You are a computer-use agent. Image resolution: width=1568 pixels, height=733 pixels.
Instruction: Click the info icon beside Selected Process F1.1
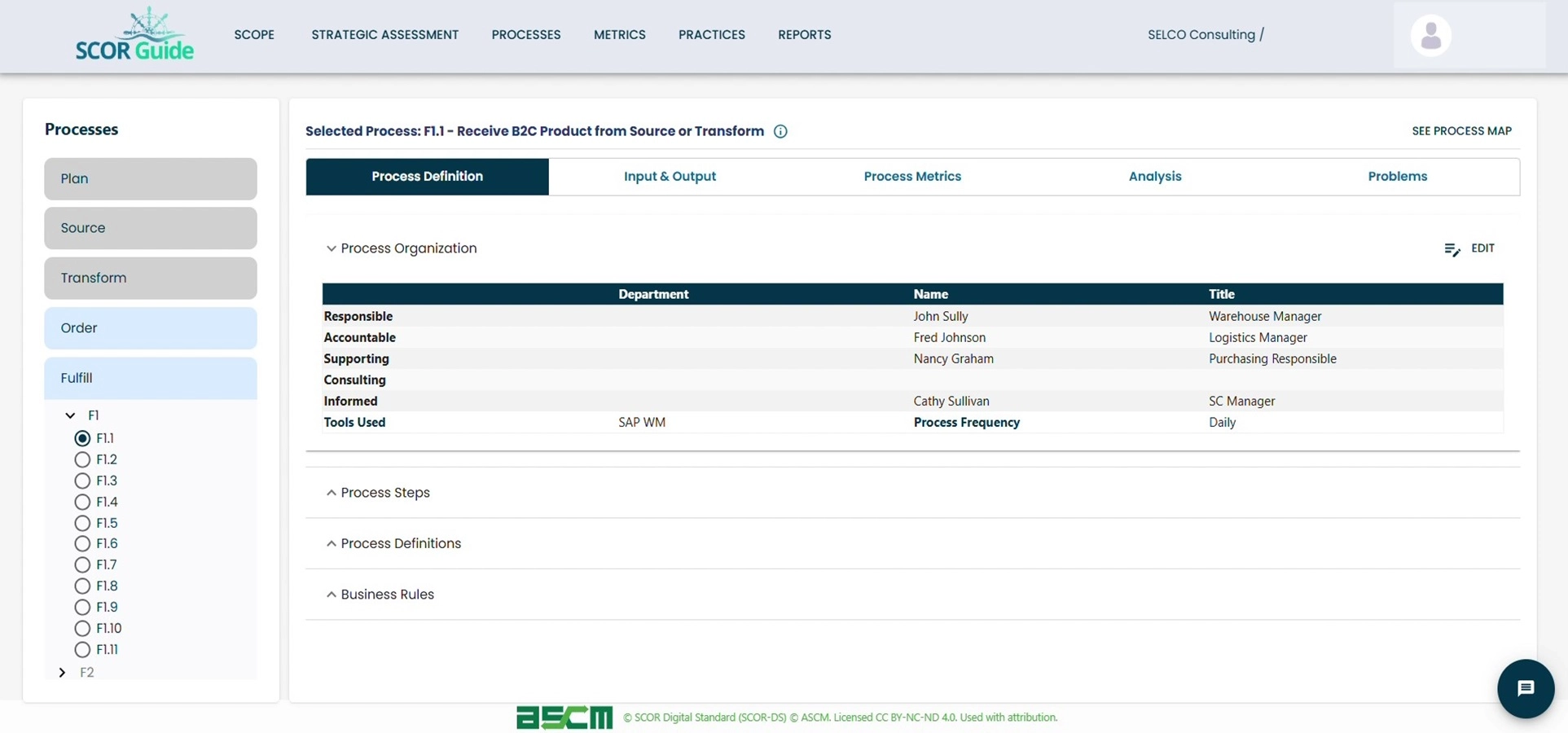pos(781,131)
